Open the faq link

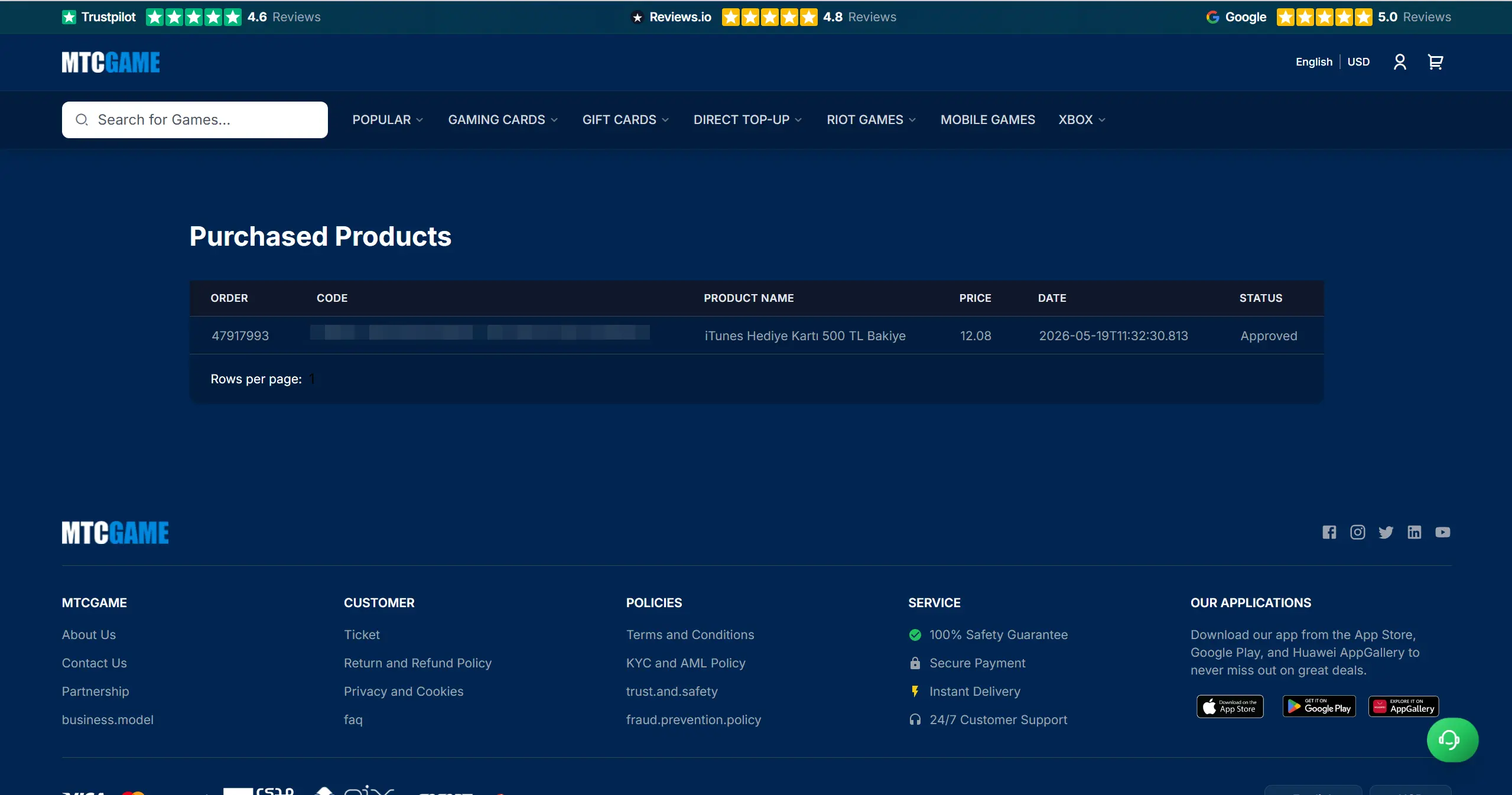tap(353, 720)
